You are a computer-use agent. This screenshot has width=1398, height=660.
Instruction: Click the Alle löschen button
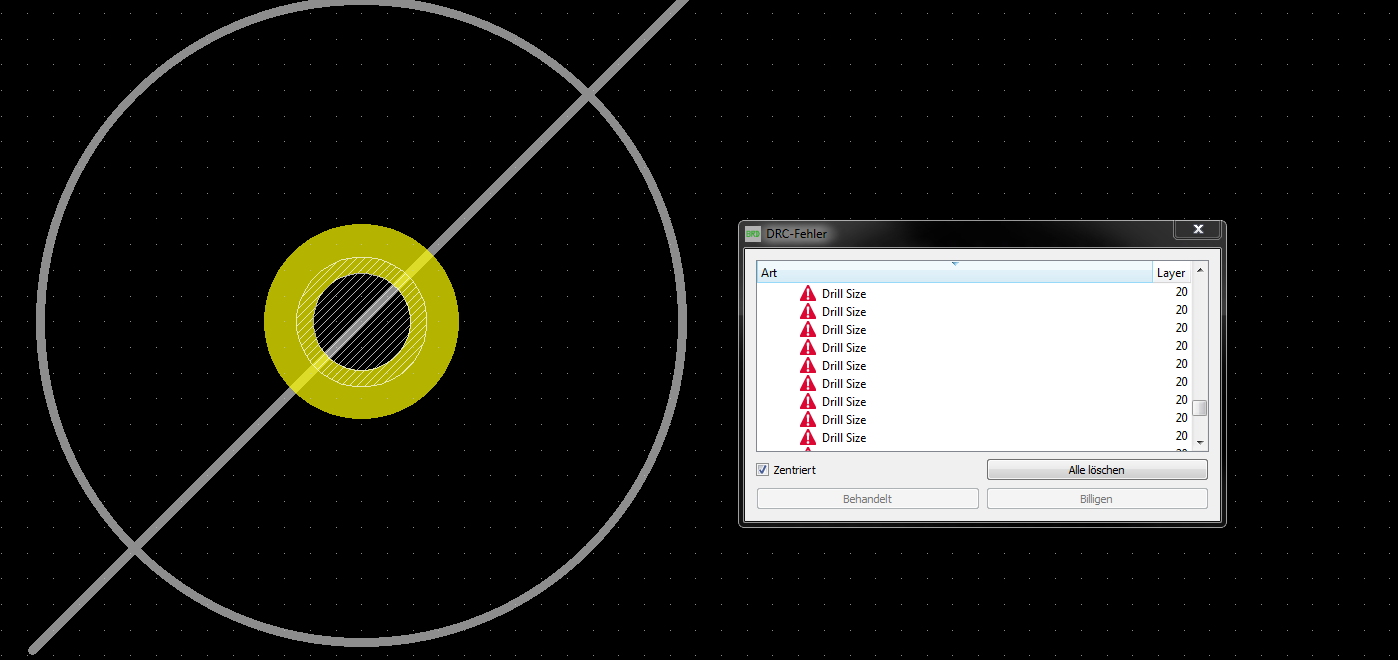click(x=1097, y=470)
